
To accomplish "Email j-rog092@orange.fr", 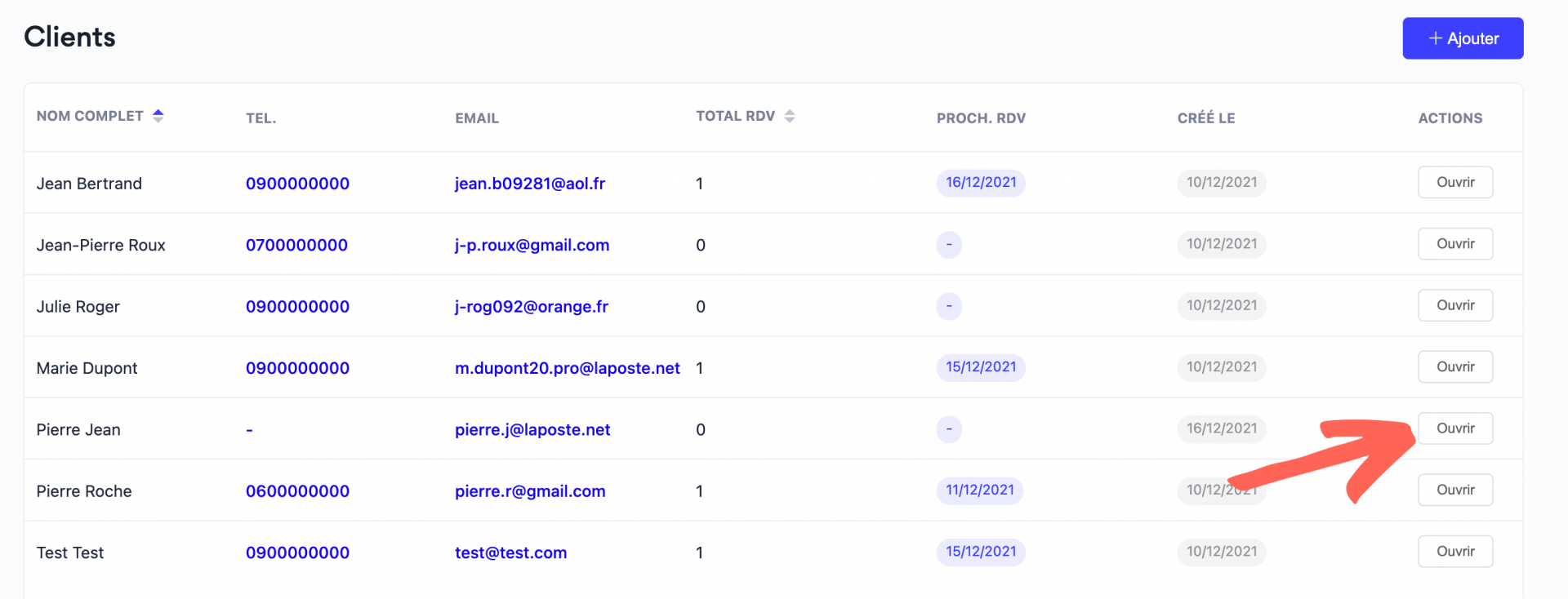I will coord(532,307).
